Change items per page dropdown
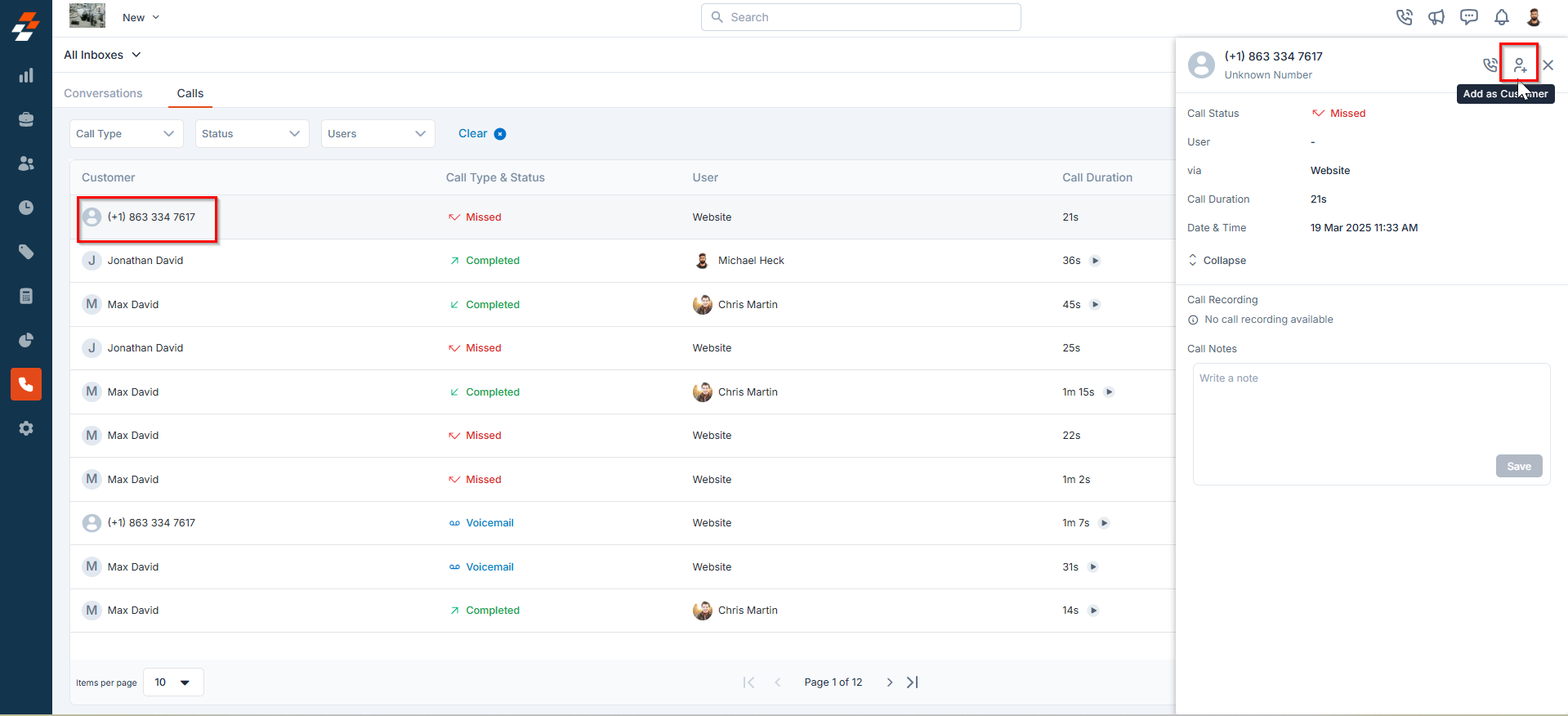 [x=173, y=682]
